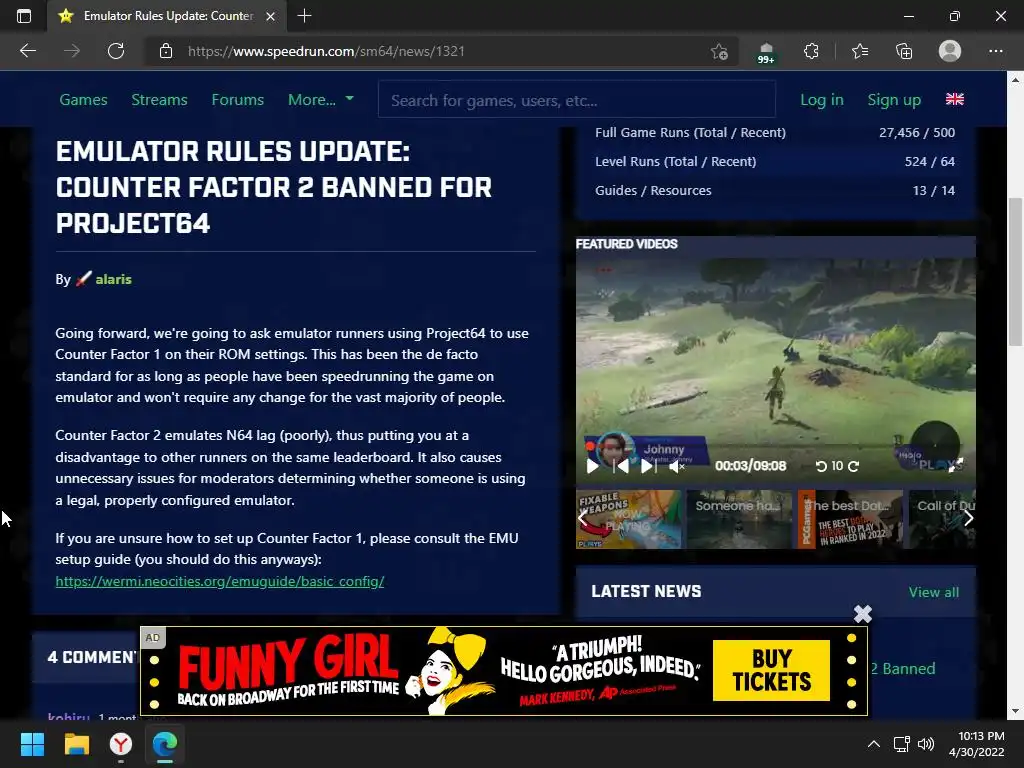Show hidden system tray icons chevron
This screenshot has height=768, width=1024.
(x=873, y=744)
